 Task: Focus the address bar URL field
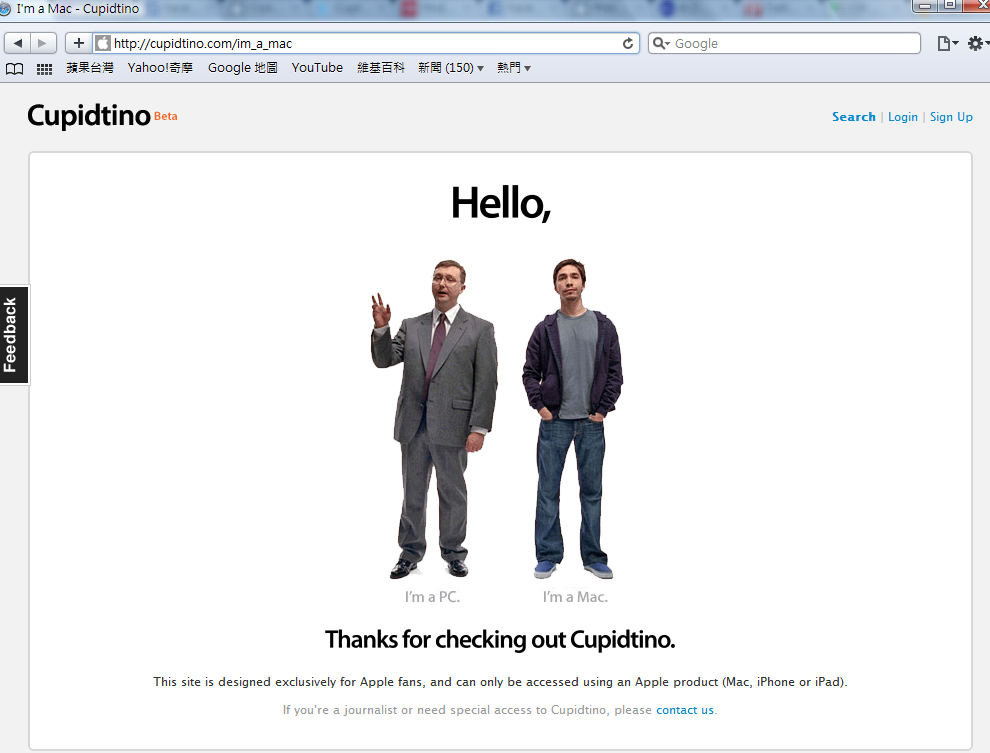click(x=366, y=43)
